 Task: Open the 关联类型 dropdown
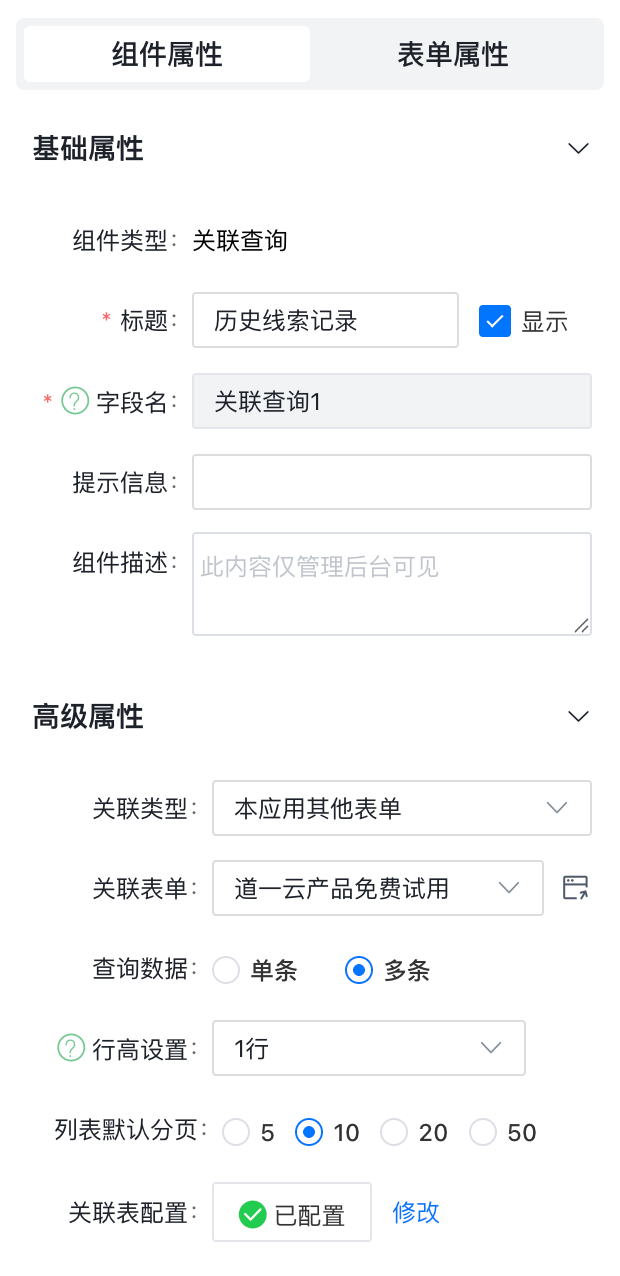(401, 808)
